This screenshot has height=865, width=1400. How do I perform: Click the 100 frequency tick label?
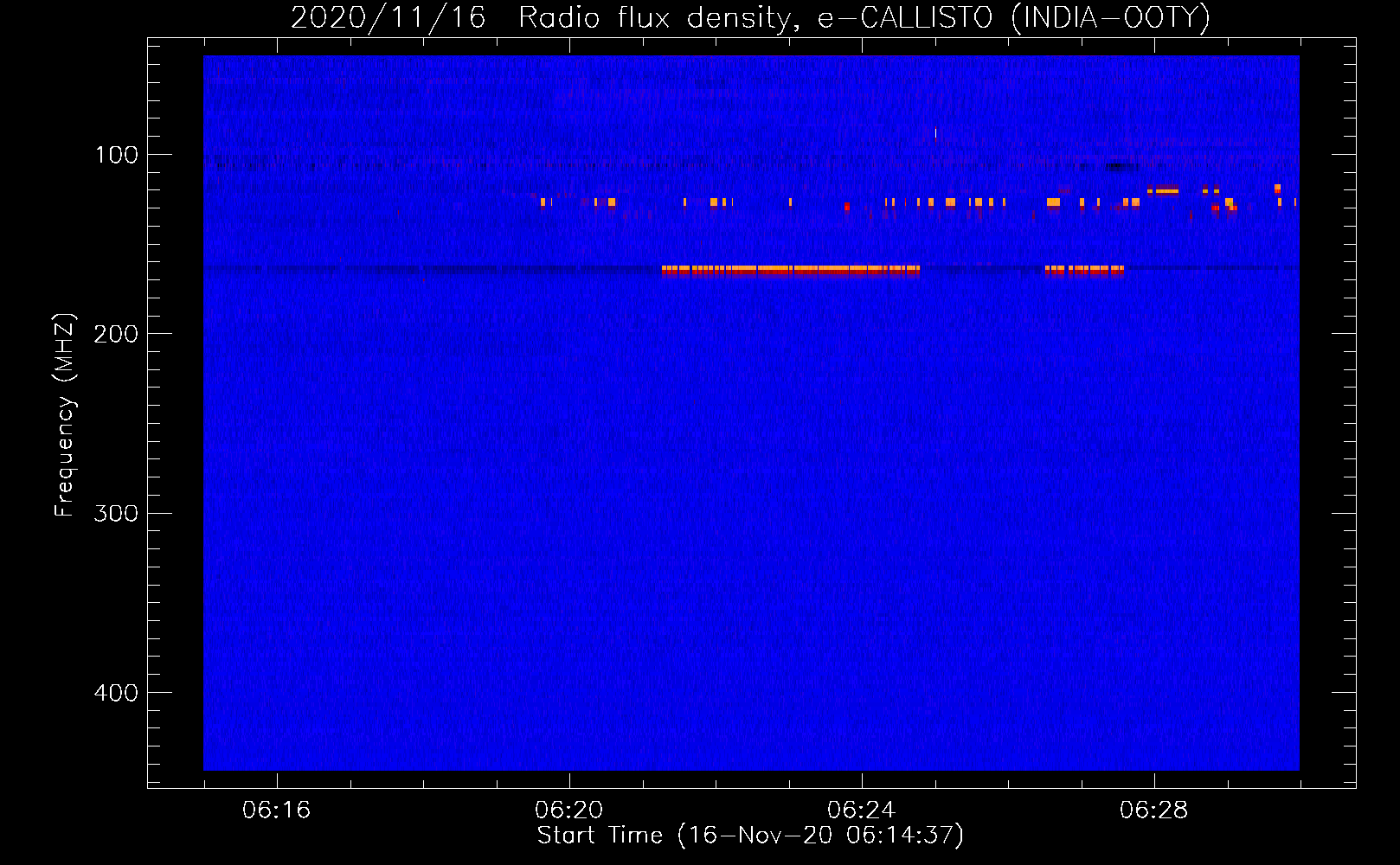pyautogui.click(x=117, y=155)
